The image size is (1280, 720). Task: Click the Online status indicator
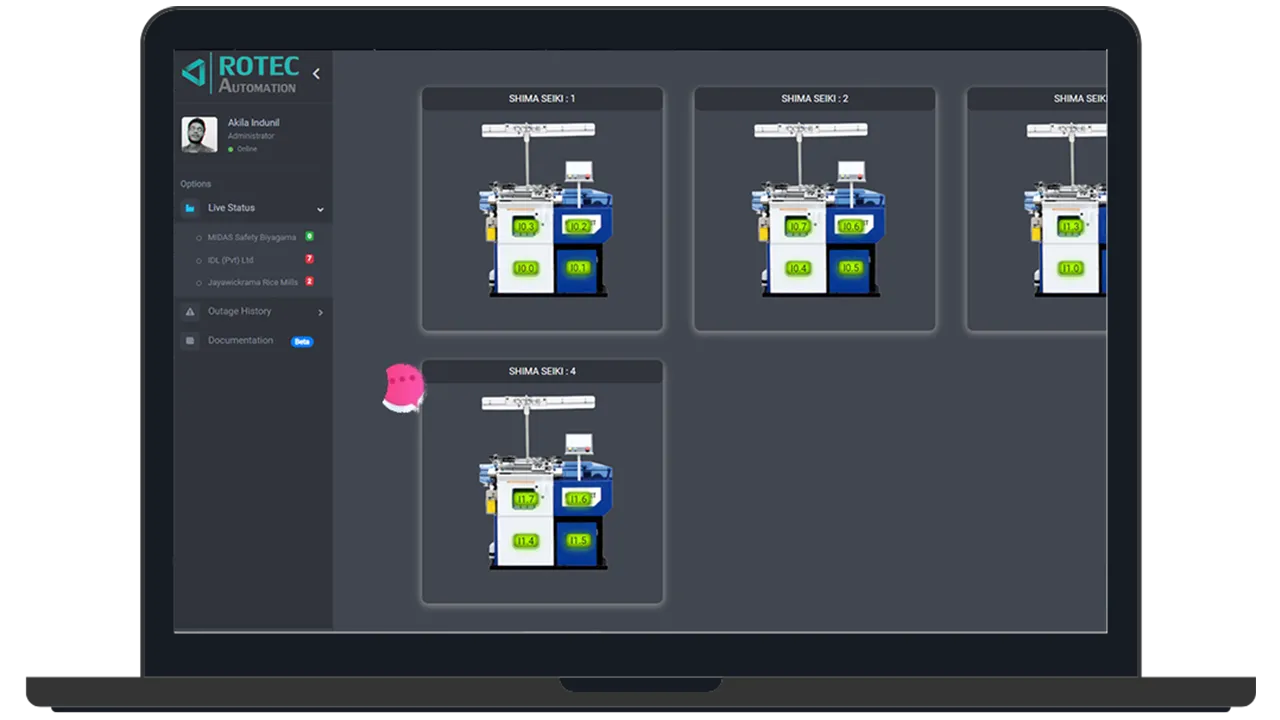pos(242,149)
